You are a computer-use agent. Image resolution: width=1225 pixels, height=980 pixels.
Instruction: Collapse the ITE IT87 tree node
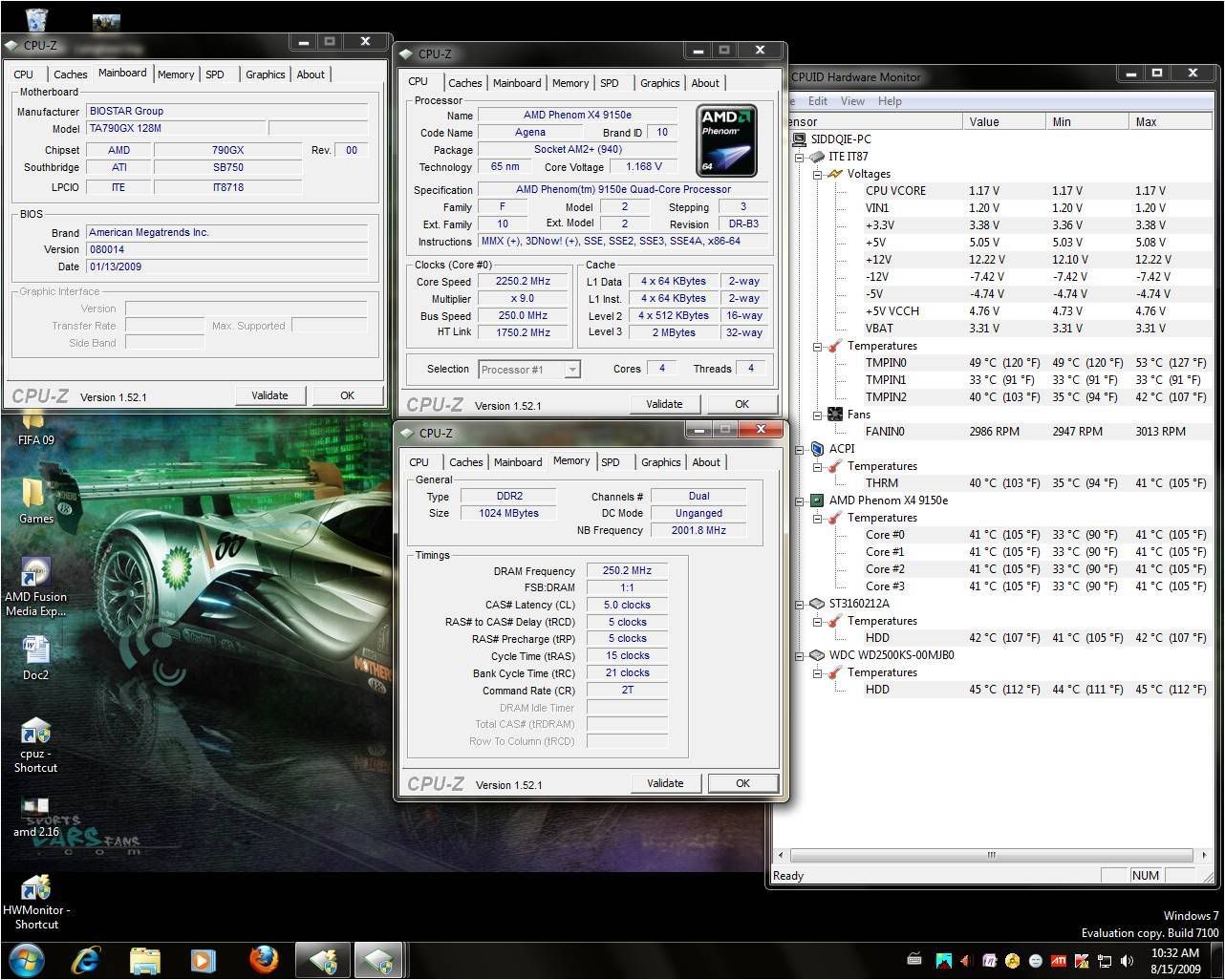point(800,158)
